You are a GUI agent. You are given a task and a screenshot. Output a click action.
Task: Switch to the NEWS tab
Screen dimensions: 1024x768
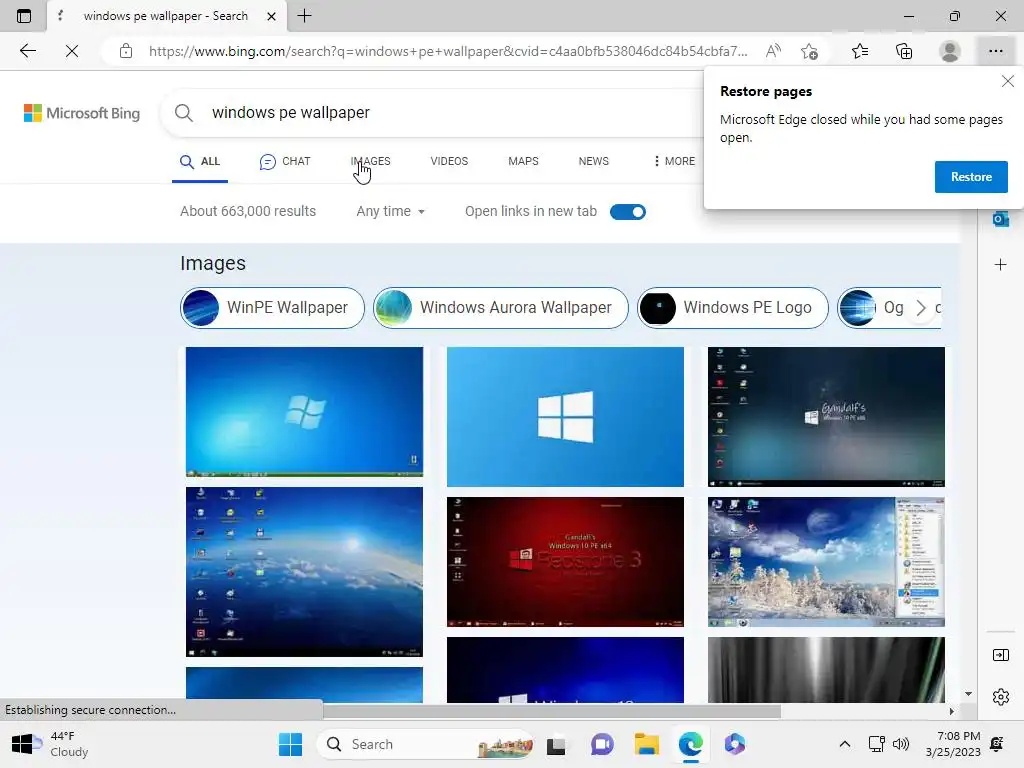594,161
